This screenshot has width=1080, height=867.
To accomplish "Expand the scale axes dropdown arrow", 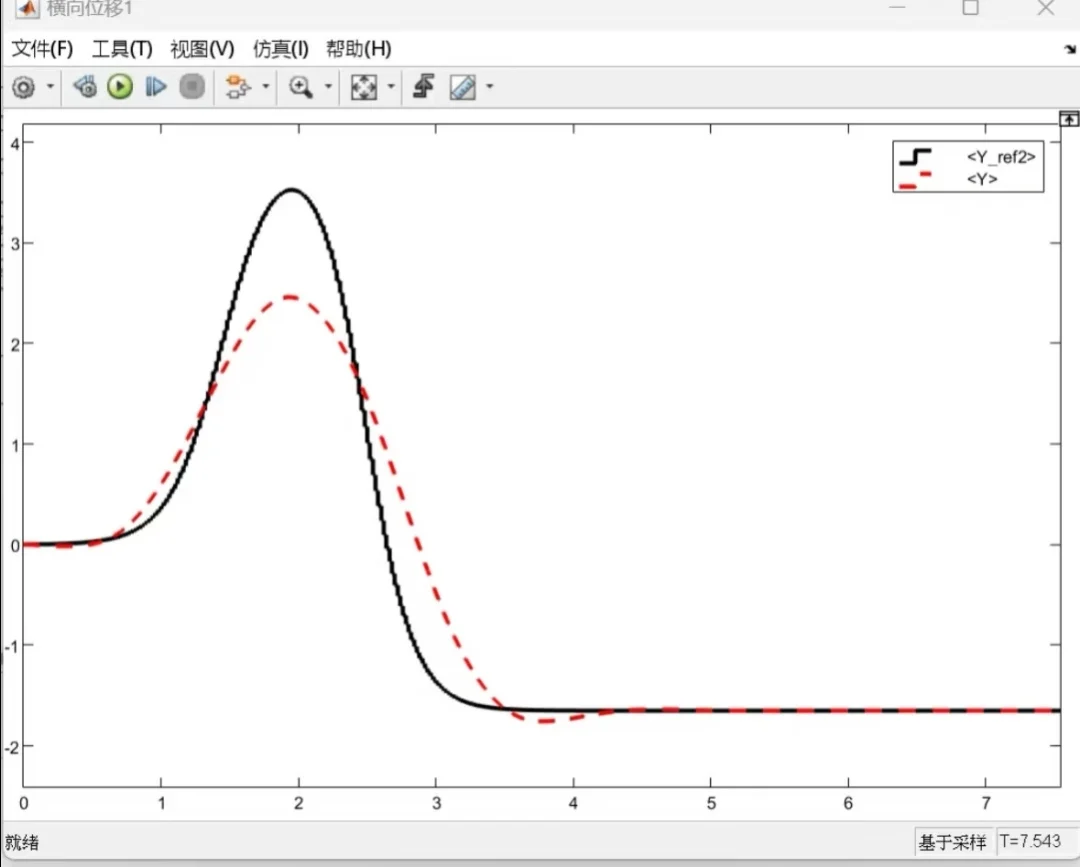I will 391,87.
